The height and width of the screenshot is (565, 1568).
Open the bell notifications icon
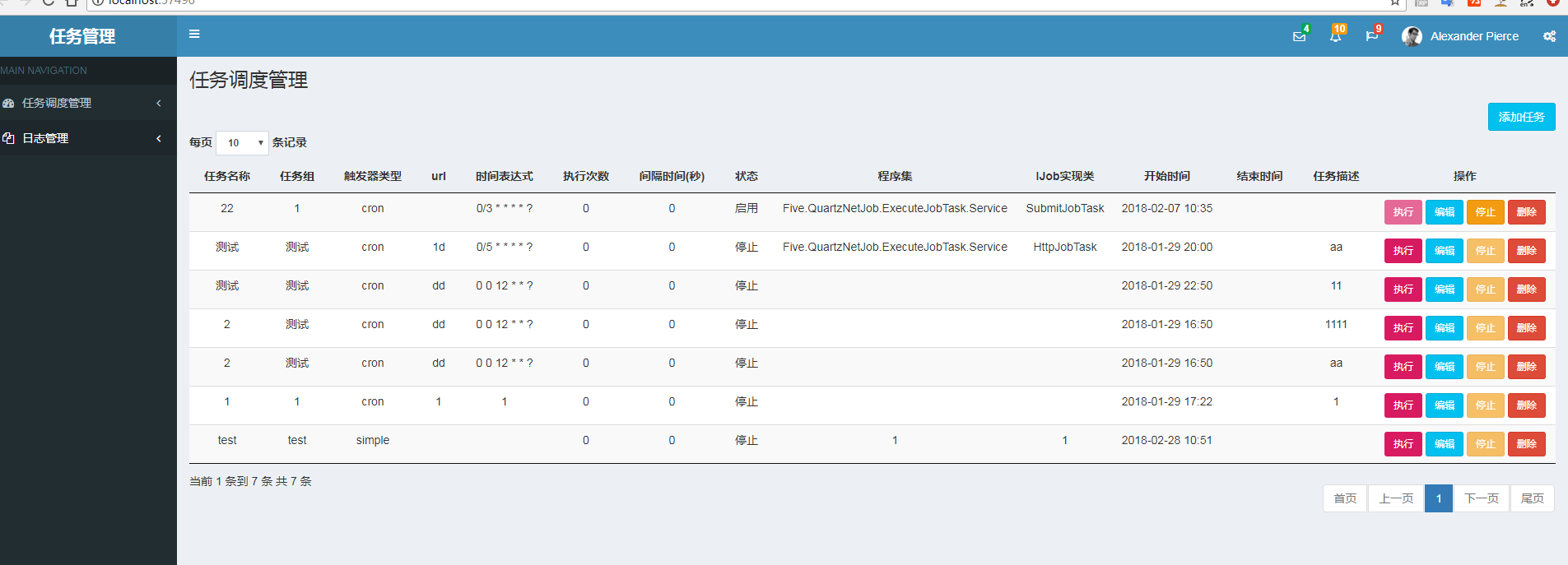tap(1335, 36)
